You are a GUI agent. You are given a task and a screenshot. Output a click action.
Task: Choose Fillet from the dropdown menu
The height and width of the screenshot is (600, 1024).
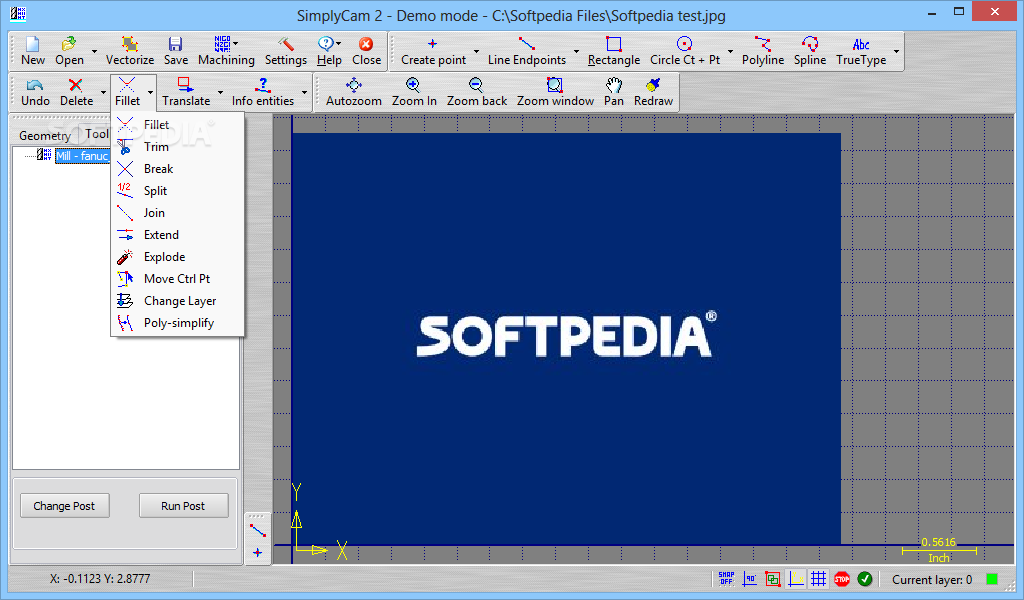(x=178, y=125)
